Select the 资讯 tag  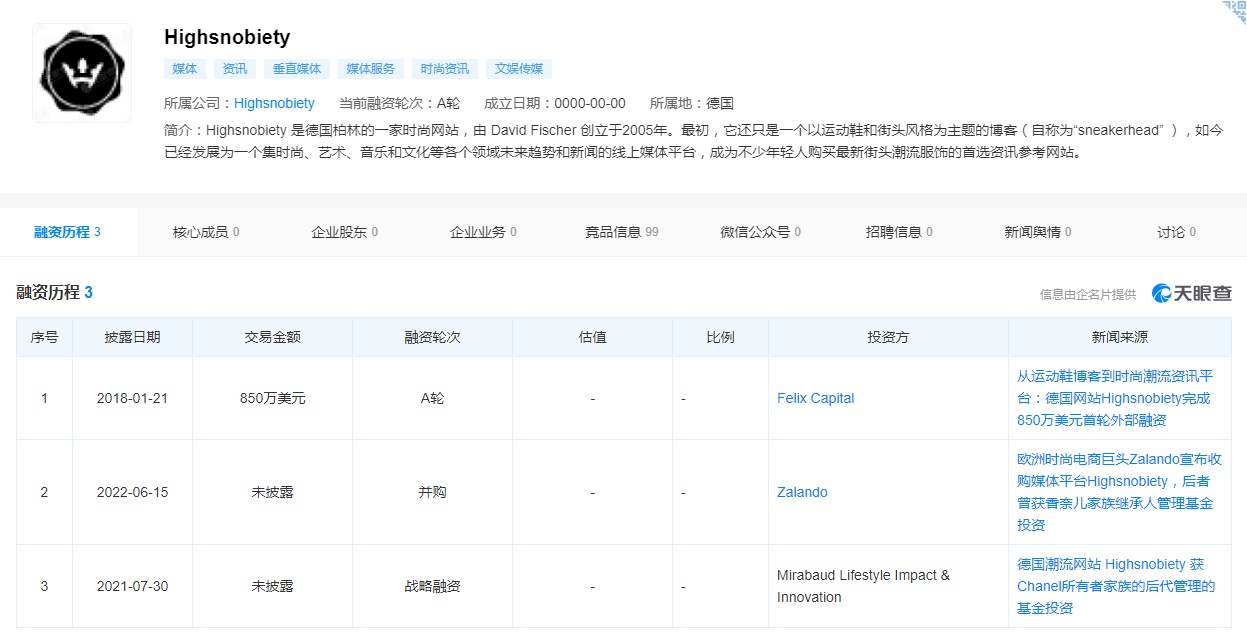[235, 69]
